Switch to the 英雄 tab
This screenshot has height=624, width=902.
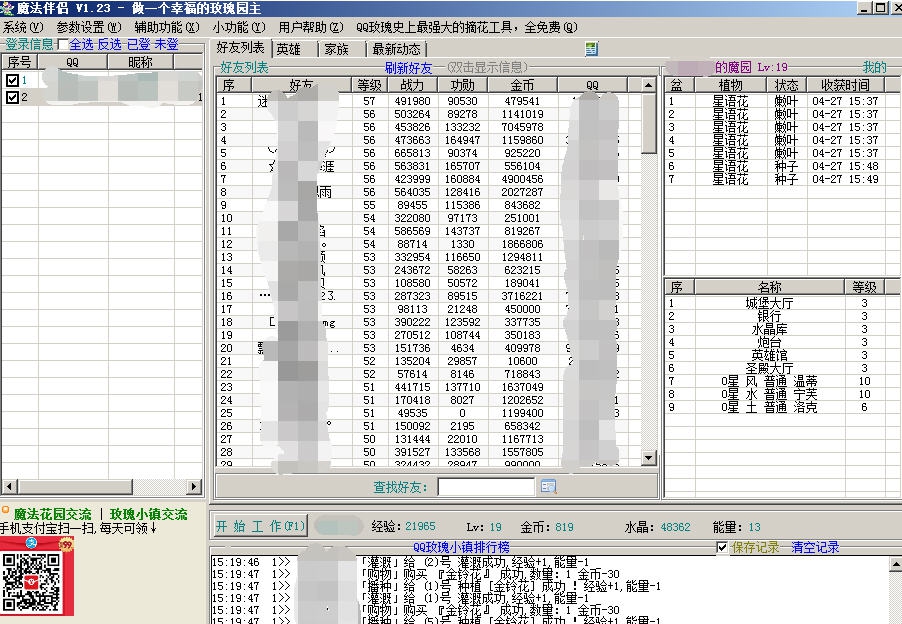point(288,47)
